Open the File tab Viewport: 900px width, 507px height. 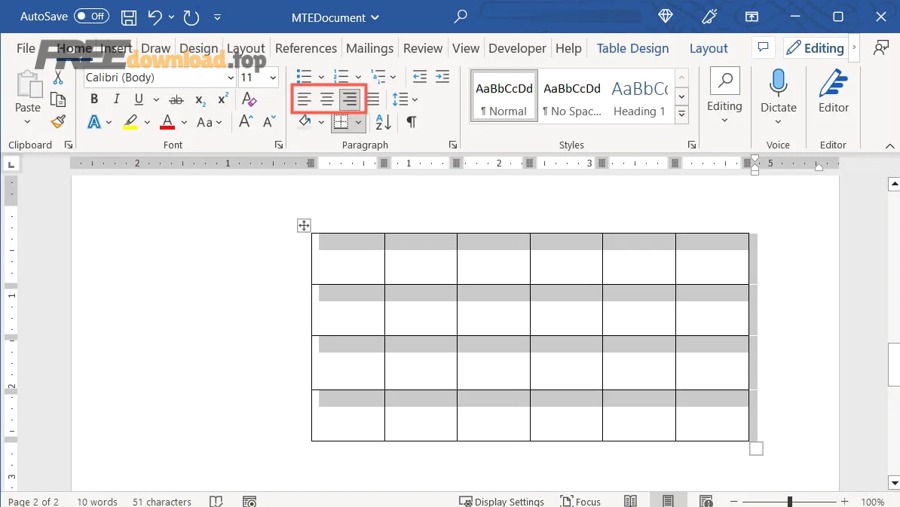click(25, 48)
